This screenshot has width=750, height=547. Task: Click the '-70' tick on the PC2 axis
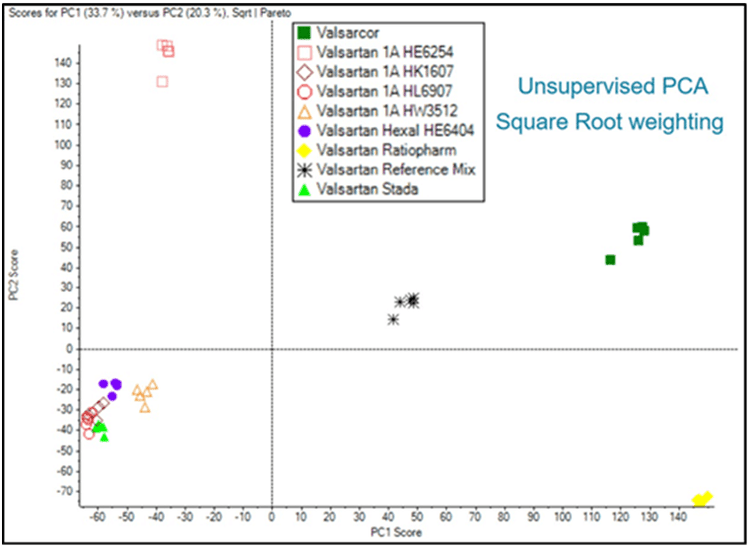pyautogui.click(x=63, y=492)
